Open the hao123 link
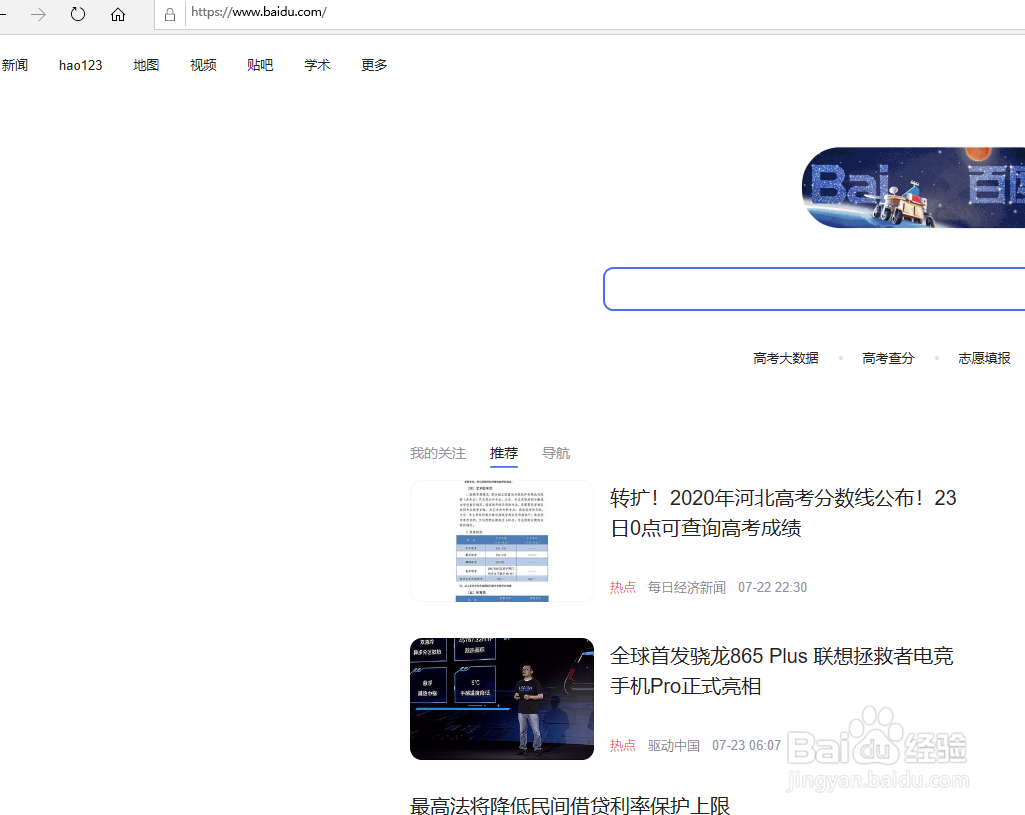1025x815 pixels. tap(80, 65)
